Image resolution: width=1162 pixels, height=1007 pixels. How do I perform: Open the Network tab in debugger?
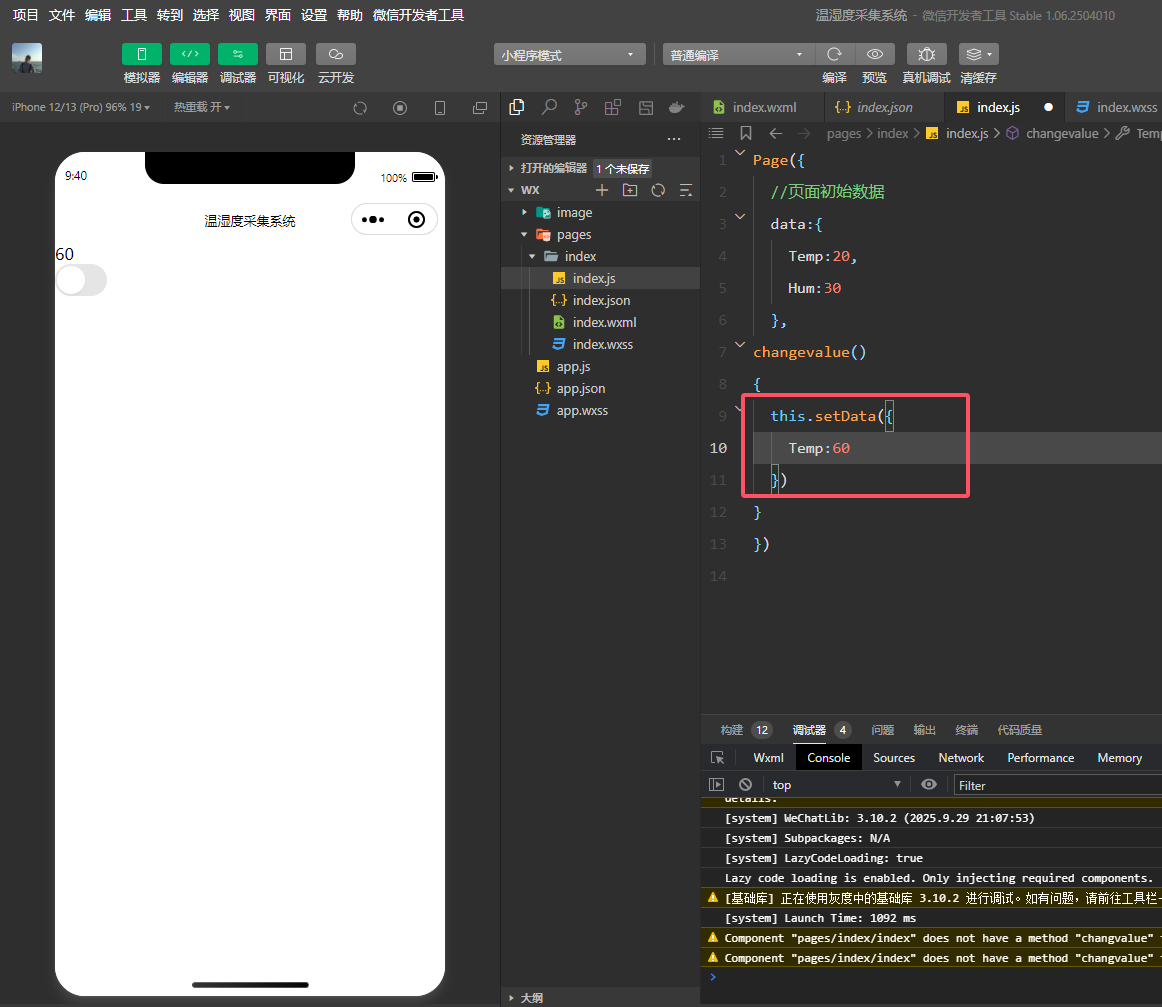click(x=961, y=758)
